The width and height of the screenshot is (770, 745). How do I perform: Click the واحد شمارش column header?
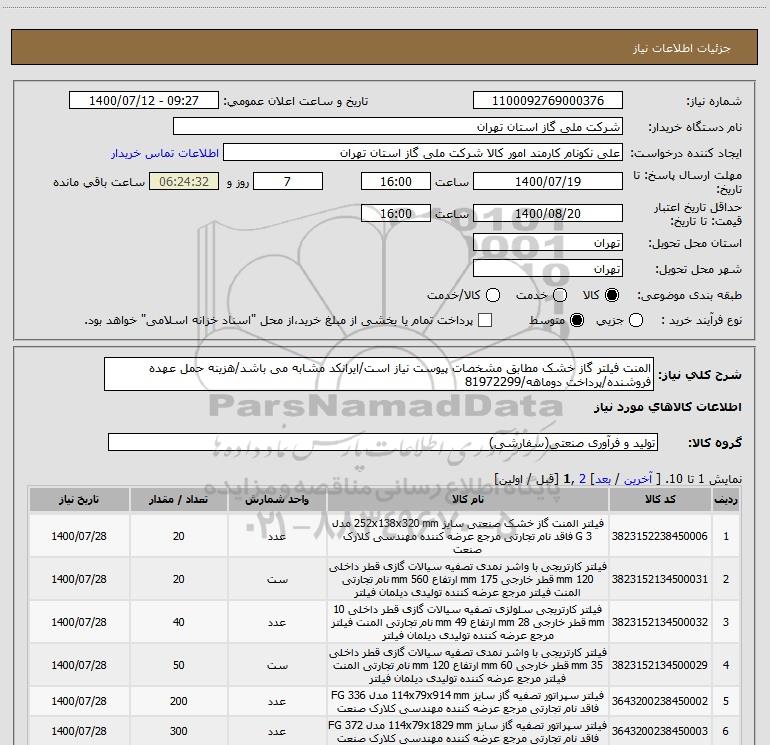point(277,499)
